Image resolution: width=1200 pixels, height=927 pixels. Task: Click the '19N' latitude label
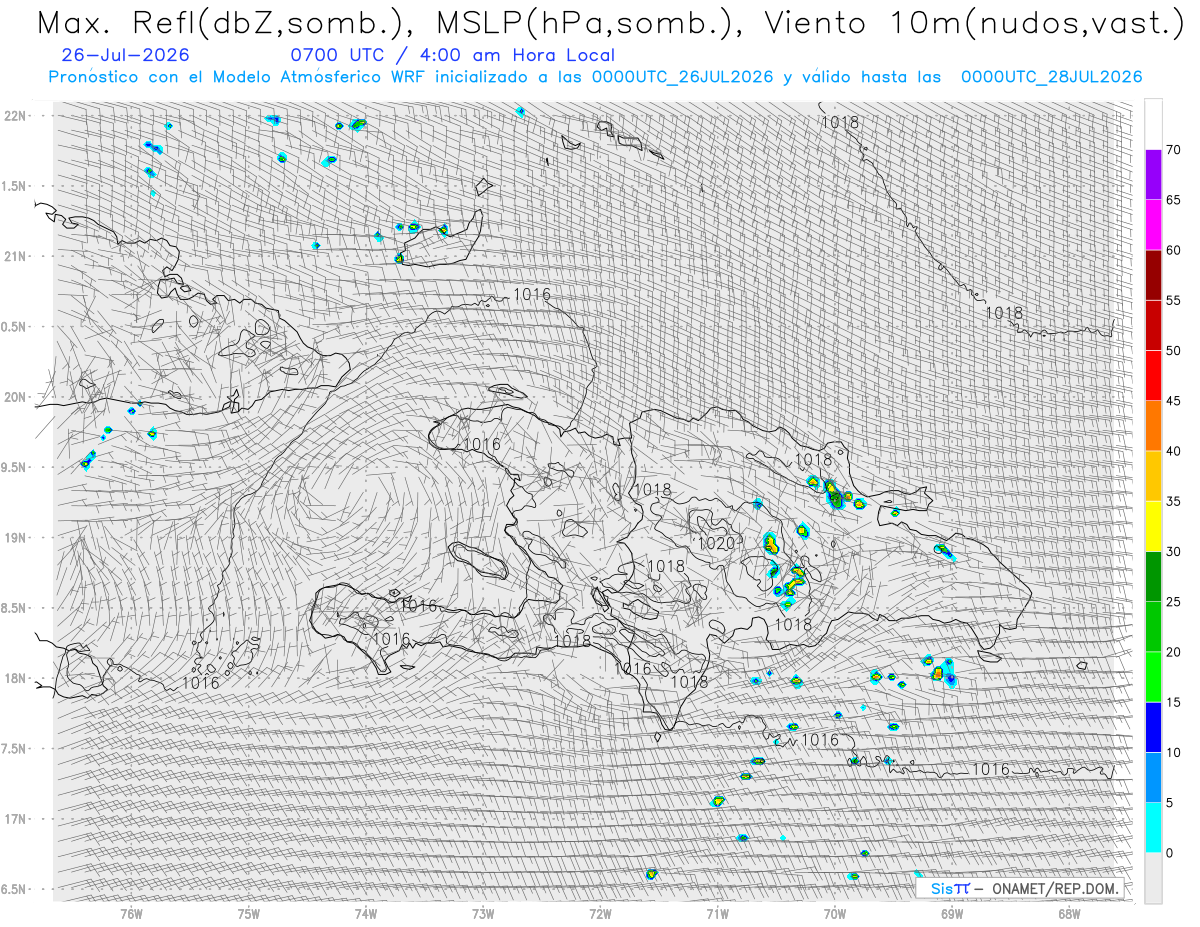(x=17, y=537)
